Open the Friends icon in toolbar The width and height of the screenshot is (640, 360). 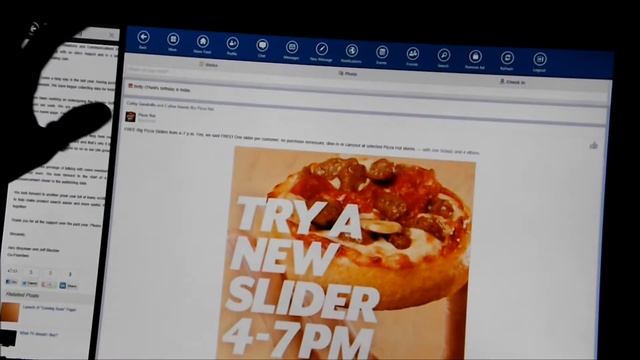(413, 54)
